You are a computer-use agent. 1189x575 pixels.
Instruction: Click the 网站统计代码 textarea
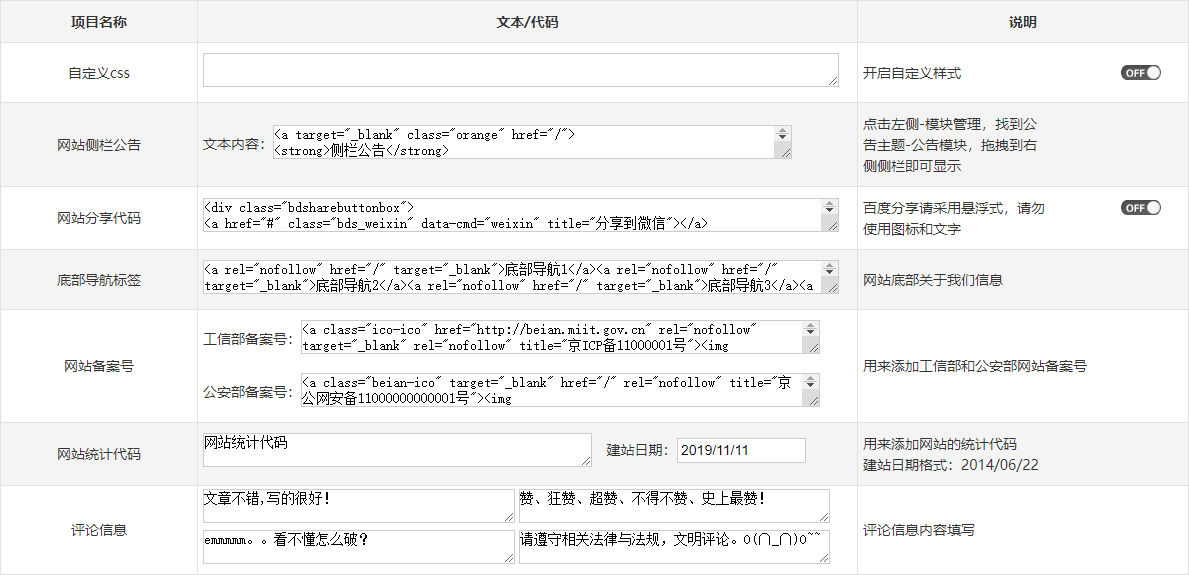(x=396, y=449)
